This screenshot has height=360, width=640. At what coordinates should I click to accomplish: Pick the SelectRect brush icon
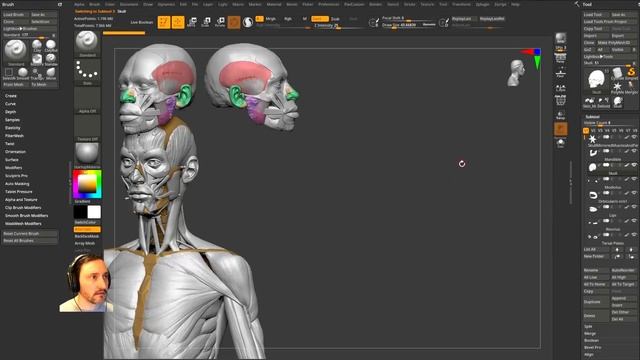click(9, 73)
